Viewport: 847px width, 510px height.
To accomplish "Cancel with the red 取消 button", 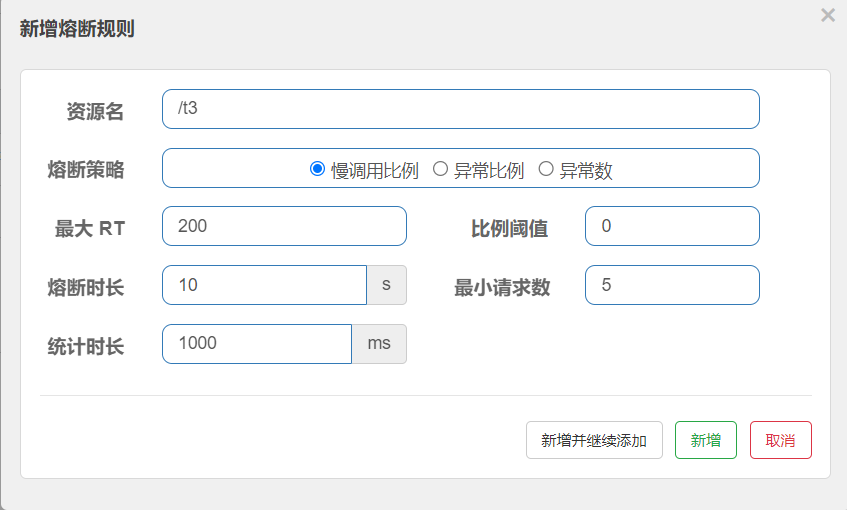I will click(780, 440).
